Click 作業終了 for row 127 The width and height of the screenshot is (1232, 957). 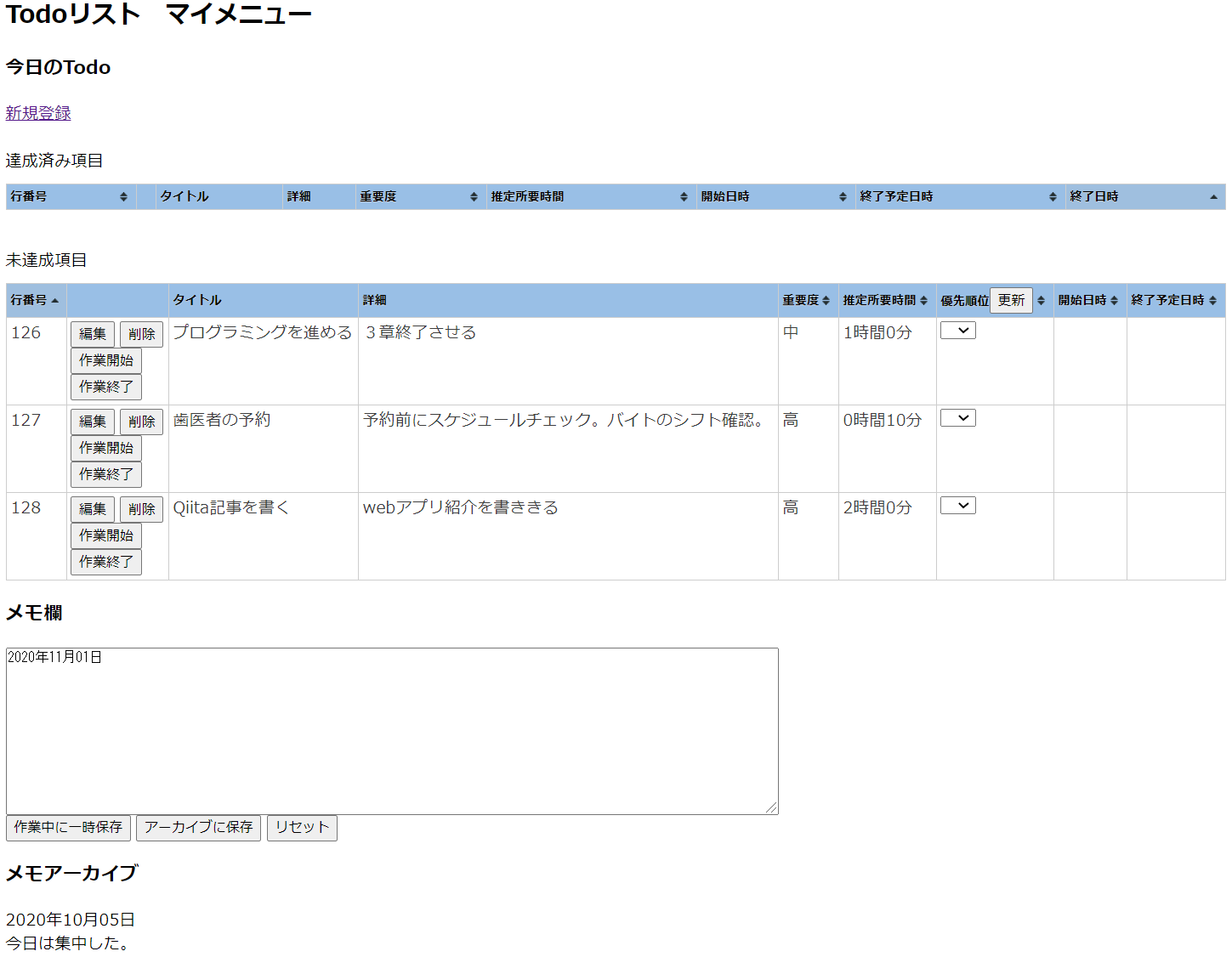pos(106,474)
